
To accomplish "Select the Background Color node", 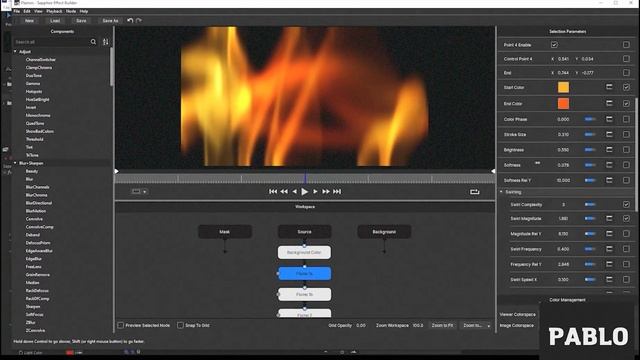I will click(x=304, y=252).
